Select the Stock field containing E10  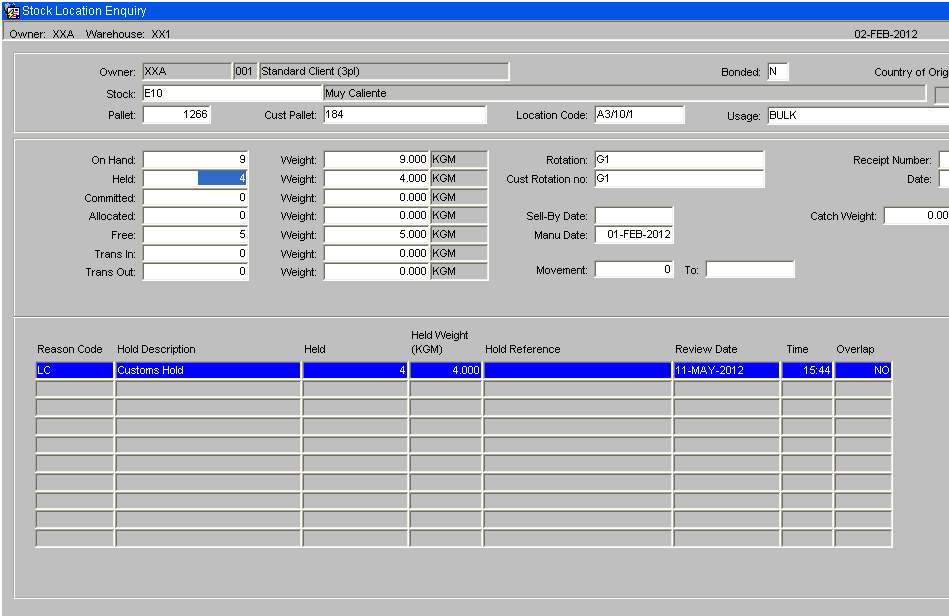pyautogui.click(x=232, y=93)
